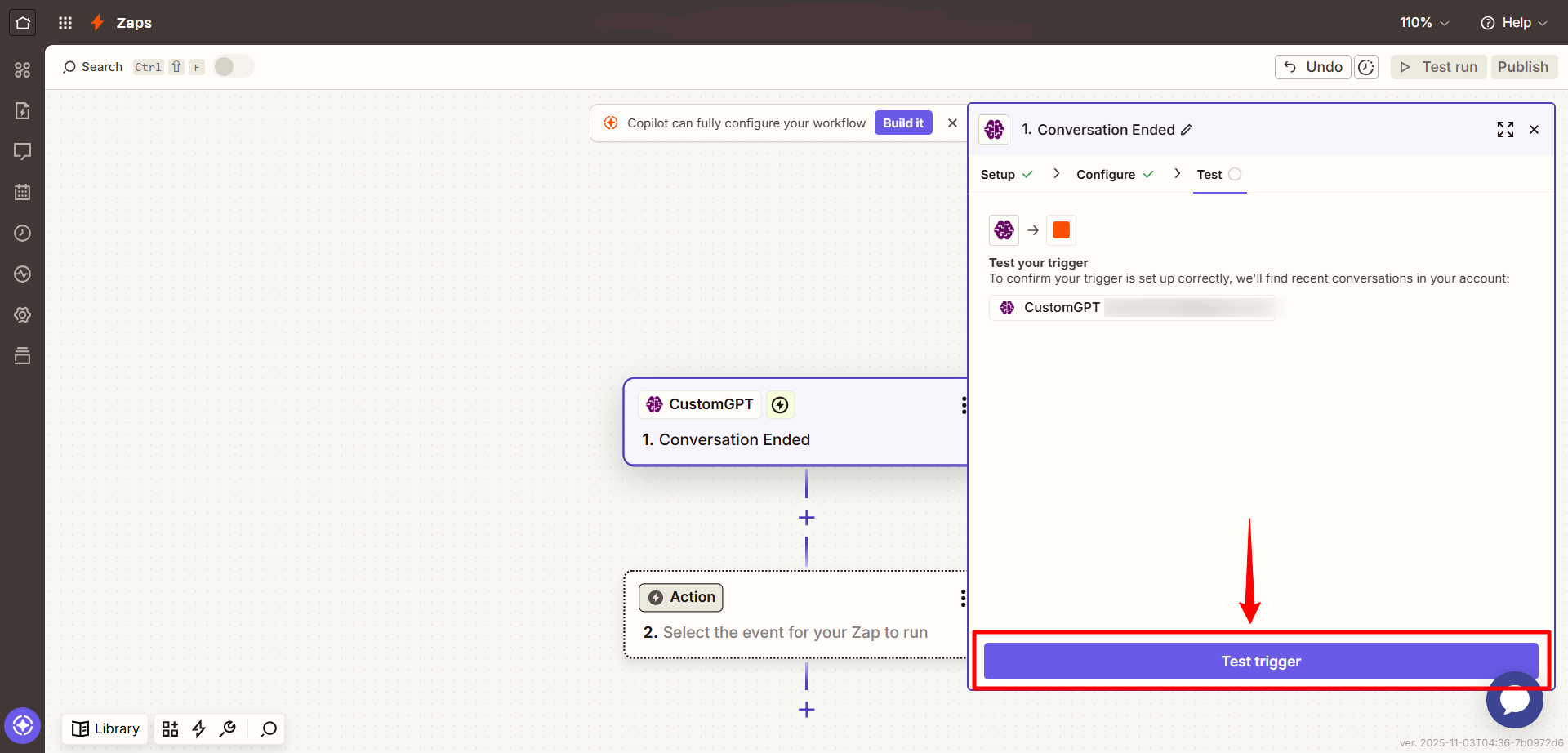The image size is (1568, 753).
Task: Open the apps grid menu
Action: [65, 23]
